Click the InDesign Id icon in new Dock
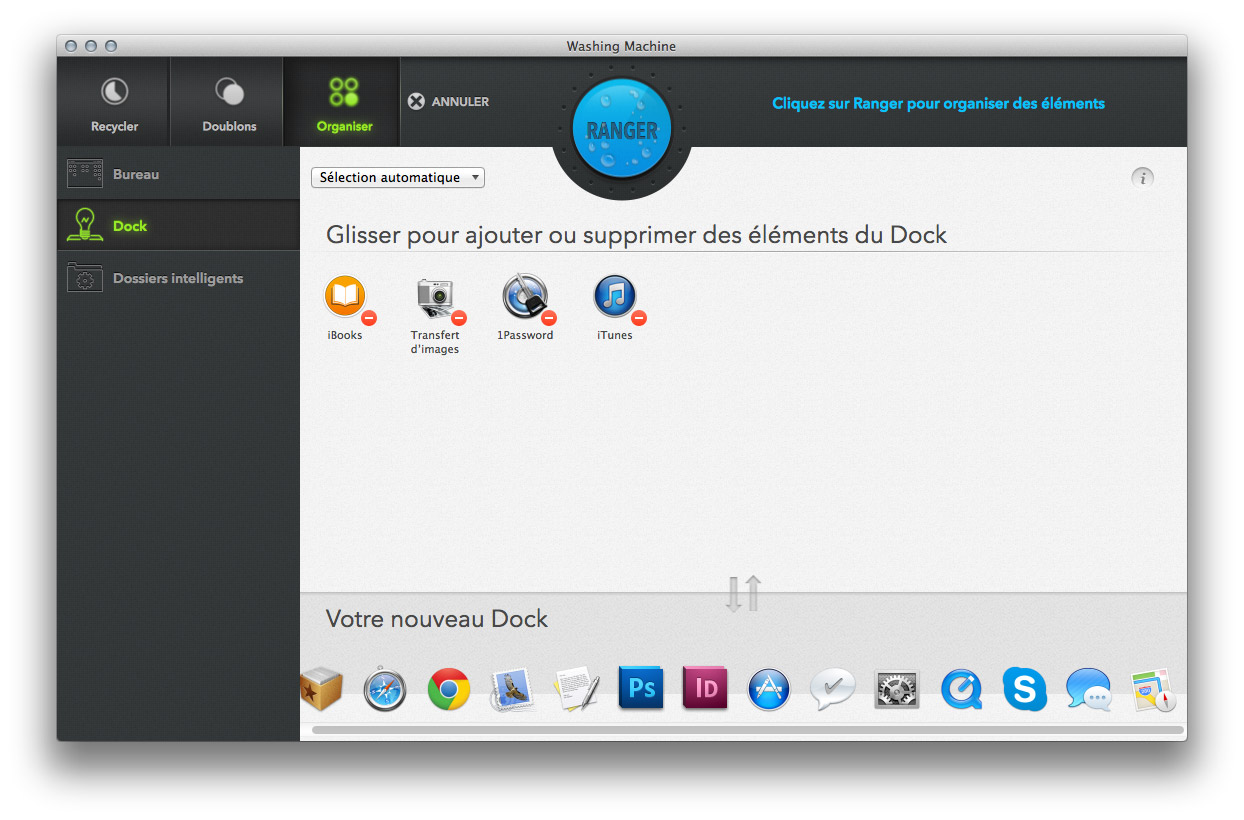Screen dimensions: 1244x820 tap(705, 689)
